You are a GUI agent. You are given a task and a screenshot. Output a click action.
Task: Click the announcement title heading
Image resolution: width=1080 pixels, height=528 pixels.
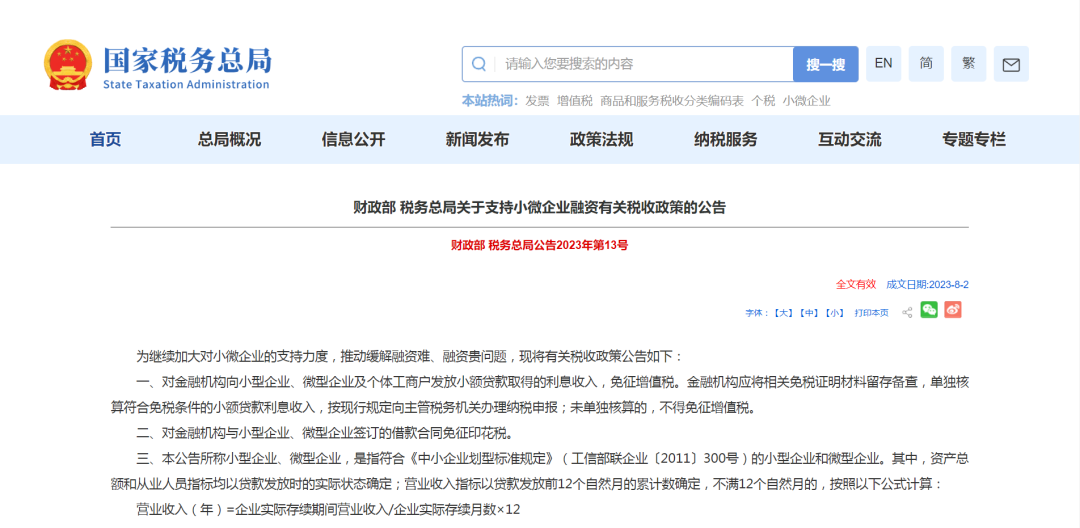539,207
